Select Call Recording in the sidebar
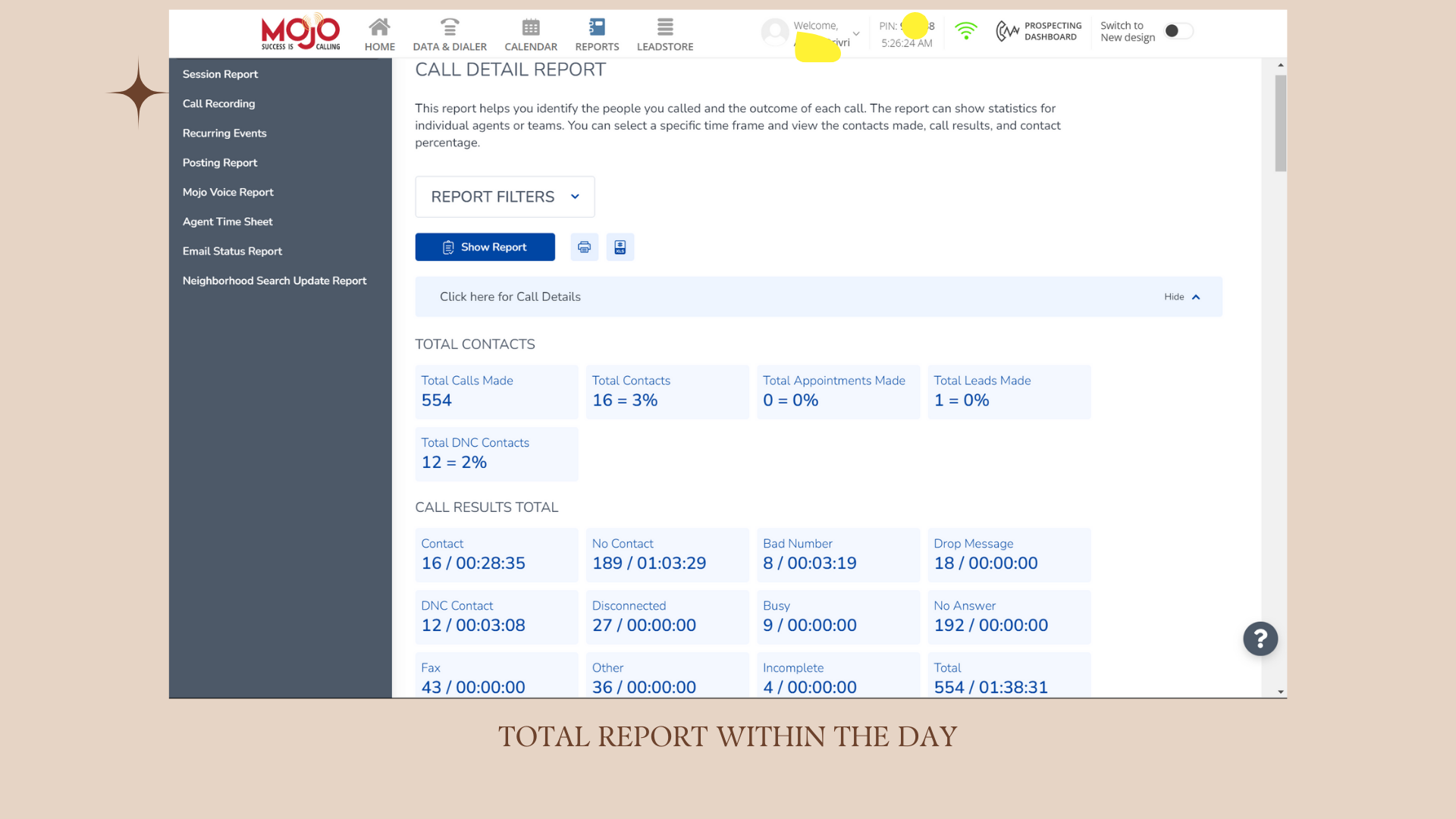 click(218, 104)
